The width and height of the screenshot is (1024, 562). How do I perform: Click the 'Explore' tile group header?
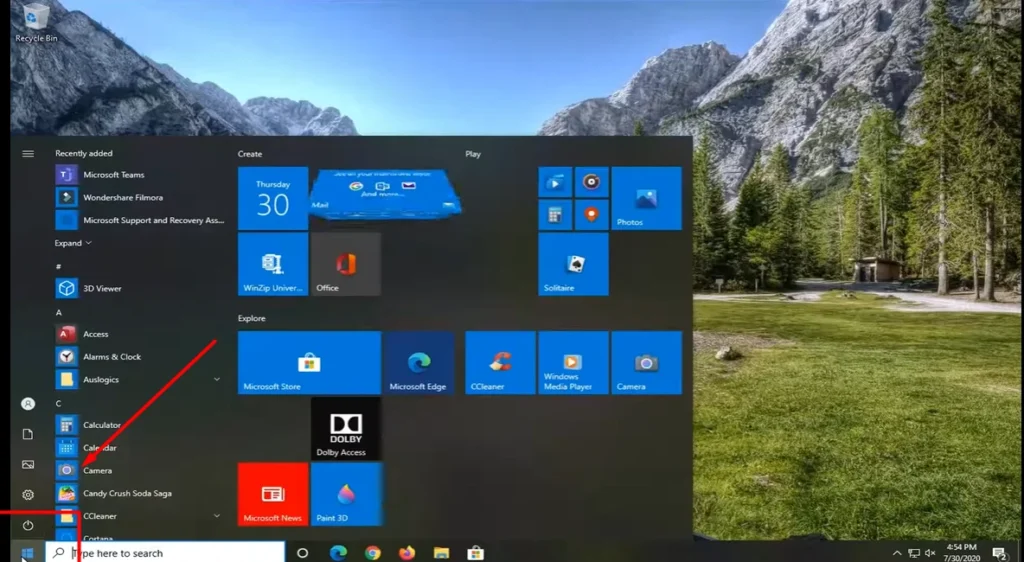click(x=252, y=319)
